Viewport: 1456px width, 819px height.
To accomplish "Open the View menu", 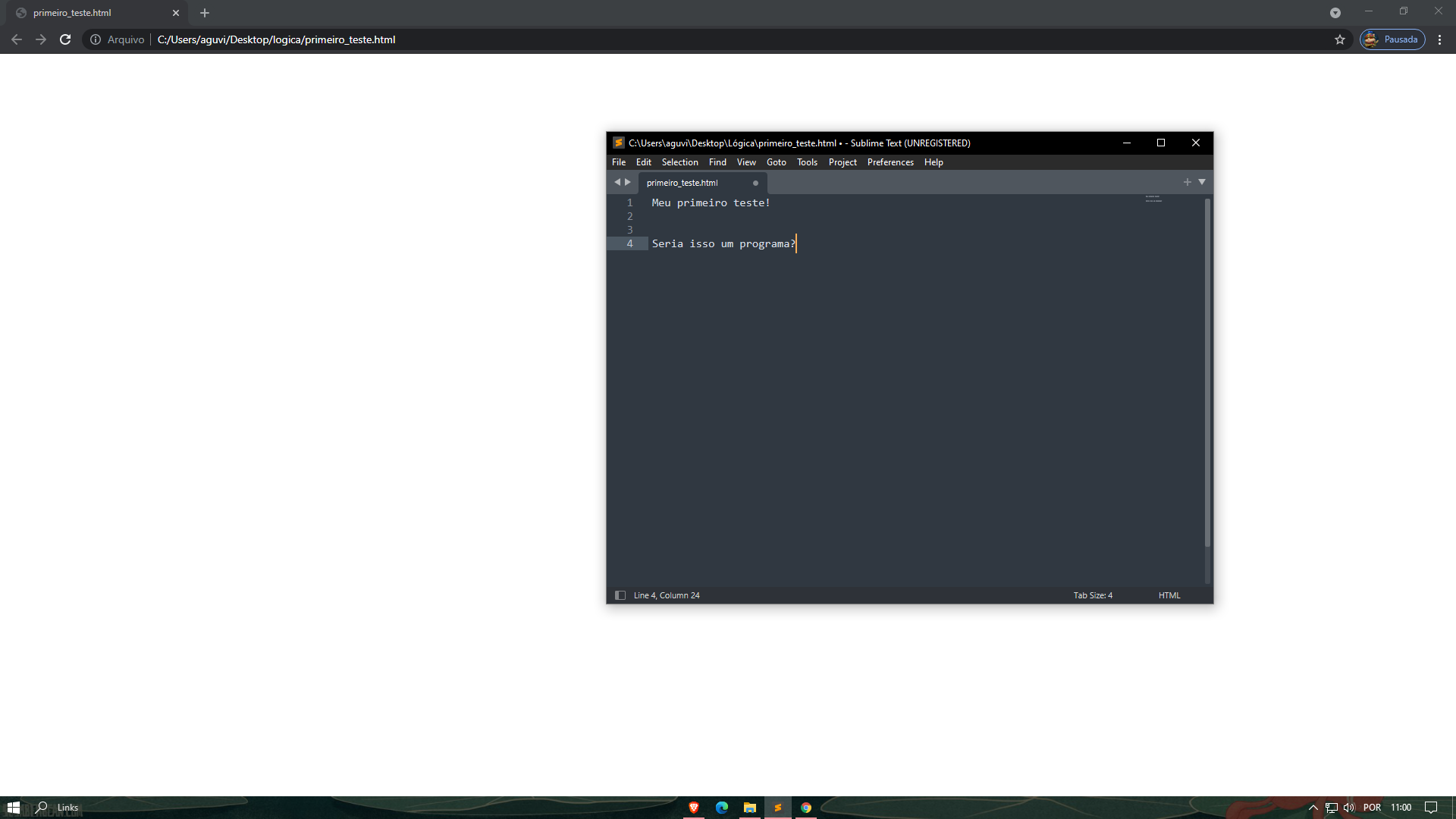I will pos(746,162).
